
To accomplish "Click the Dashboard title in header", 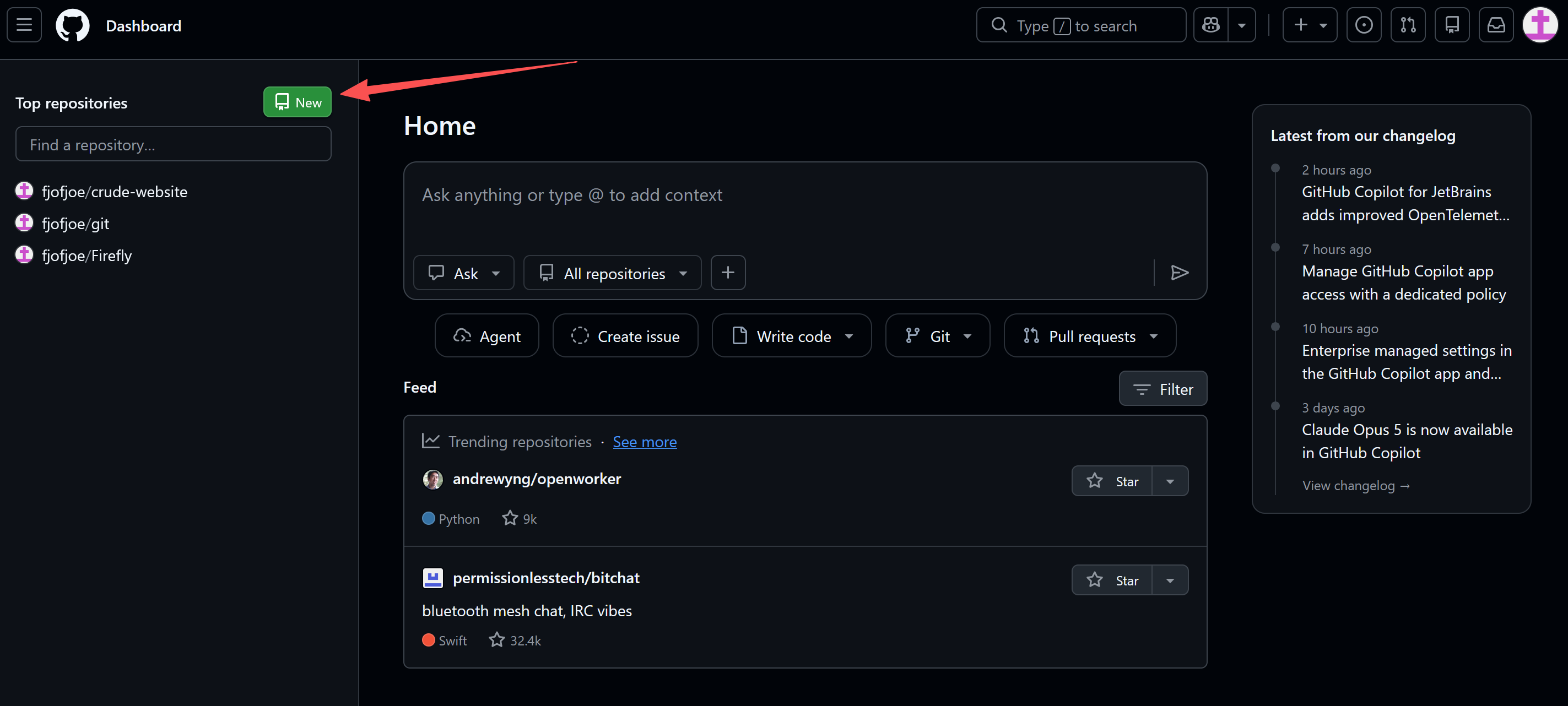I will [x=144, y=25].
